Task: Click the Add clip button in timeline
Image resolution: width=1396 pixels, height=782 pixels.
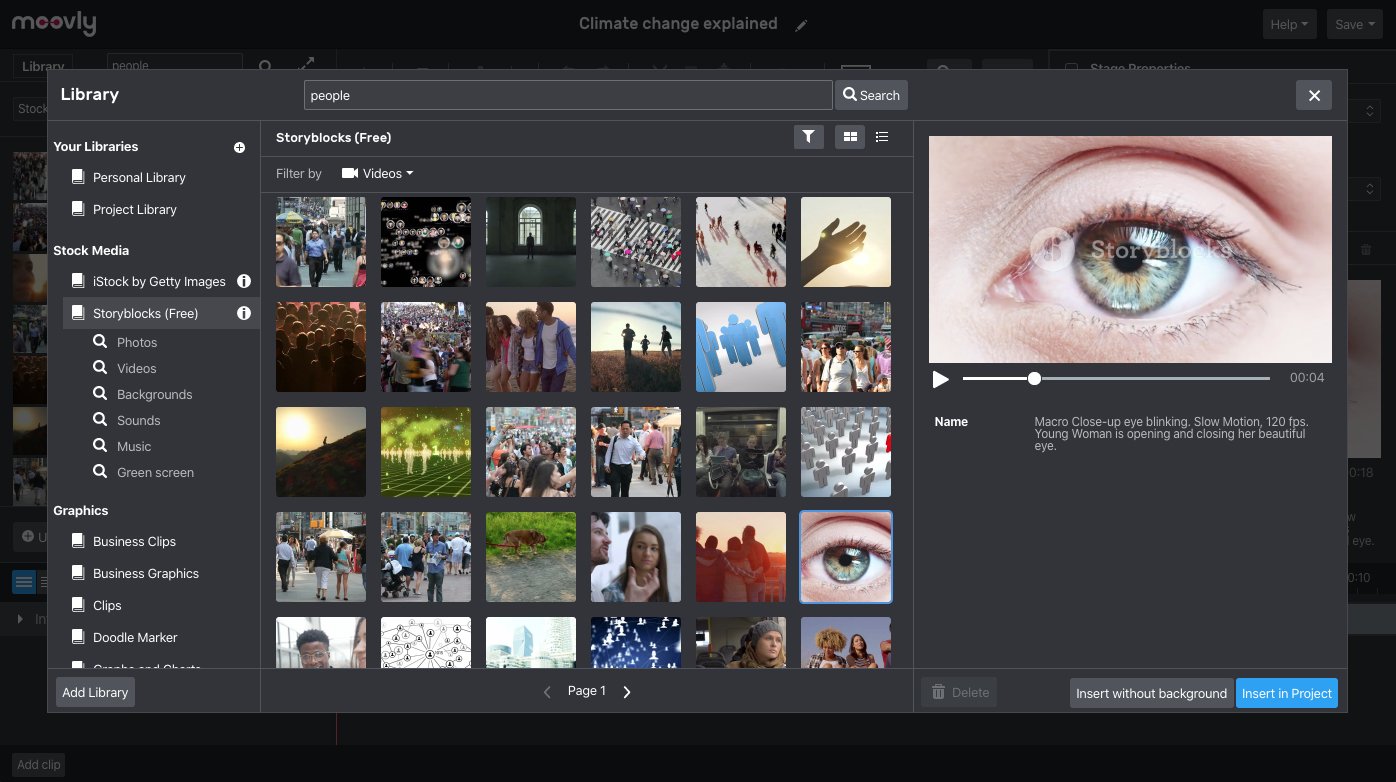Action: coord(39,764)
